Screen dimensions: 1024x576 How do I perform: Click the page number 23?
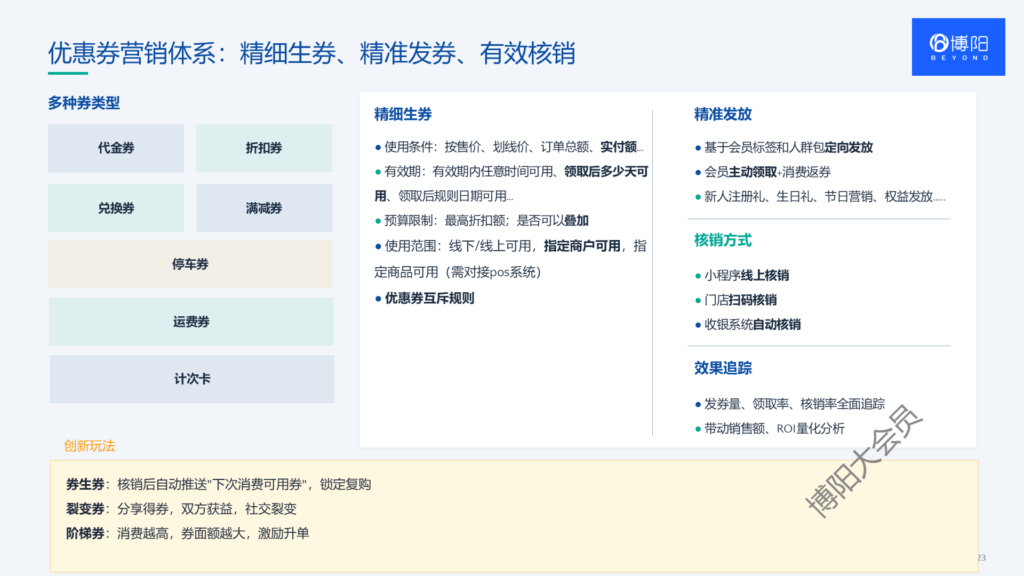pyautogui.click(x=982, y=558)
